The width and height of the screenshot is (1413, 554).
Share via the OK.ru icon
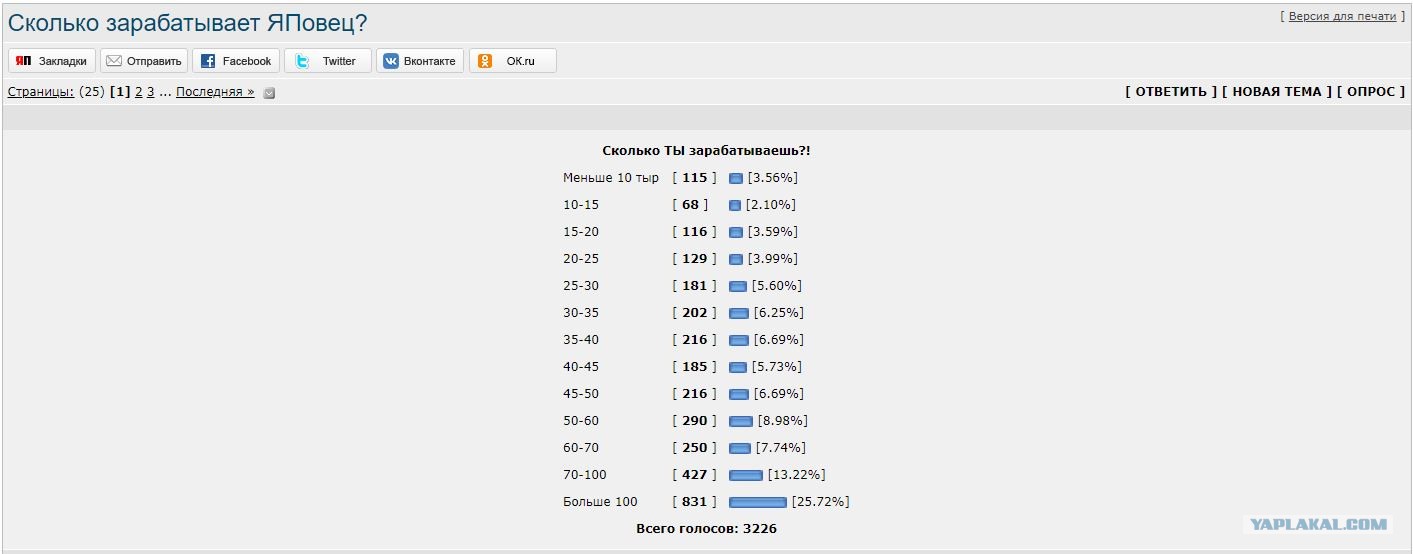click(x=485, y=61)
